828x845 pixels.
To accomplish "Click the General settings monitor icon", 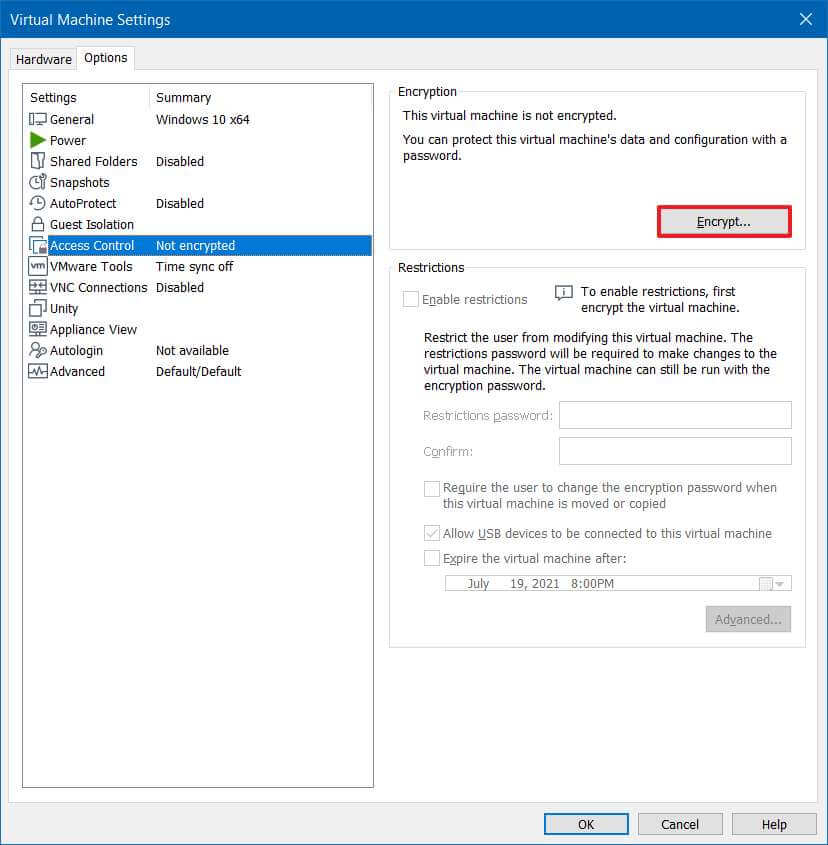I will click(38, 119).
